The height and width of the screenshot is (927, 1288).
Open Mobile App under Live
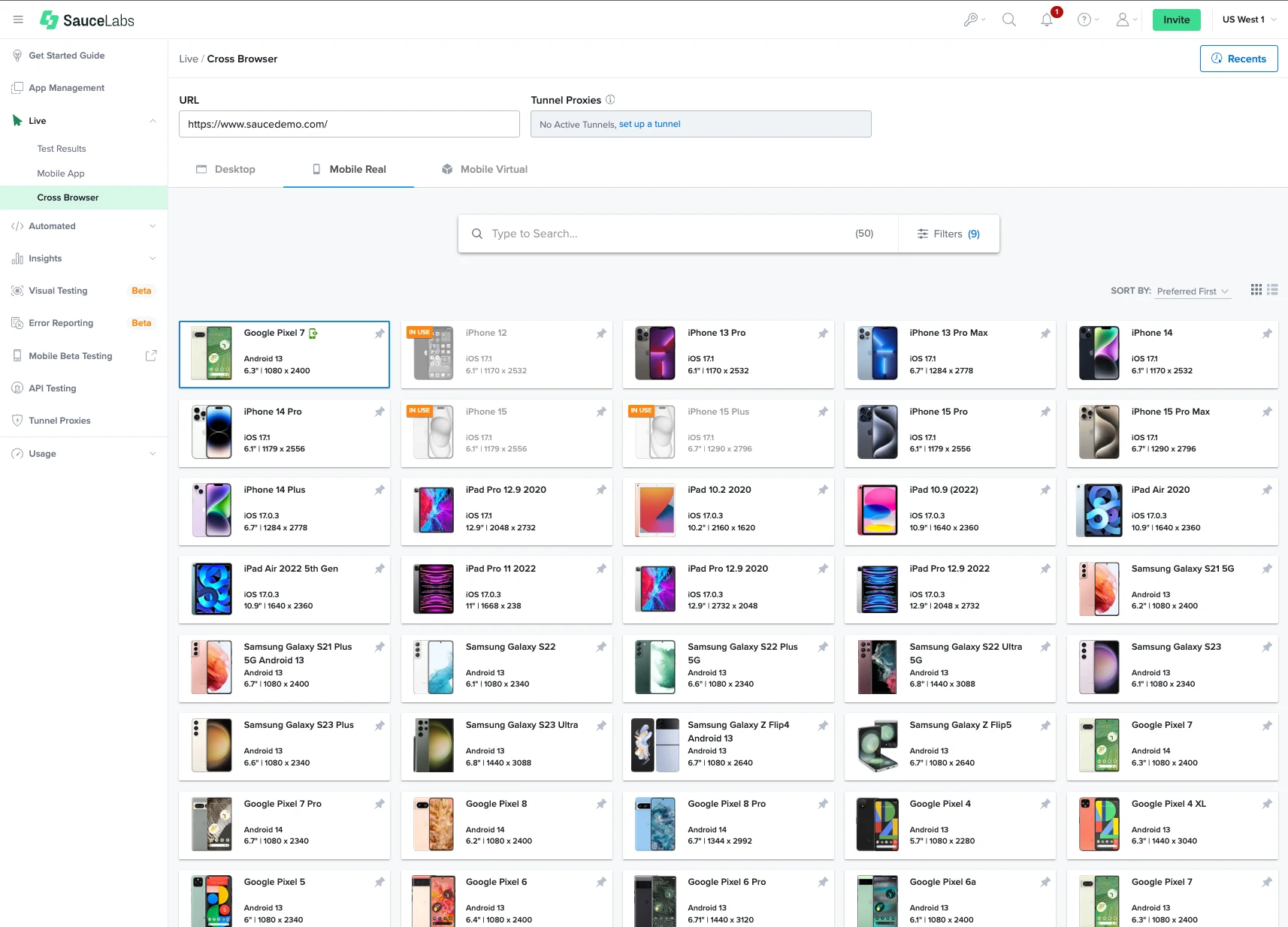point(61,174)
